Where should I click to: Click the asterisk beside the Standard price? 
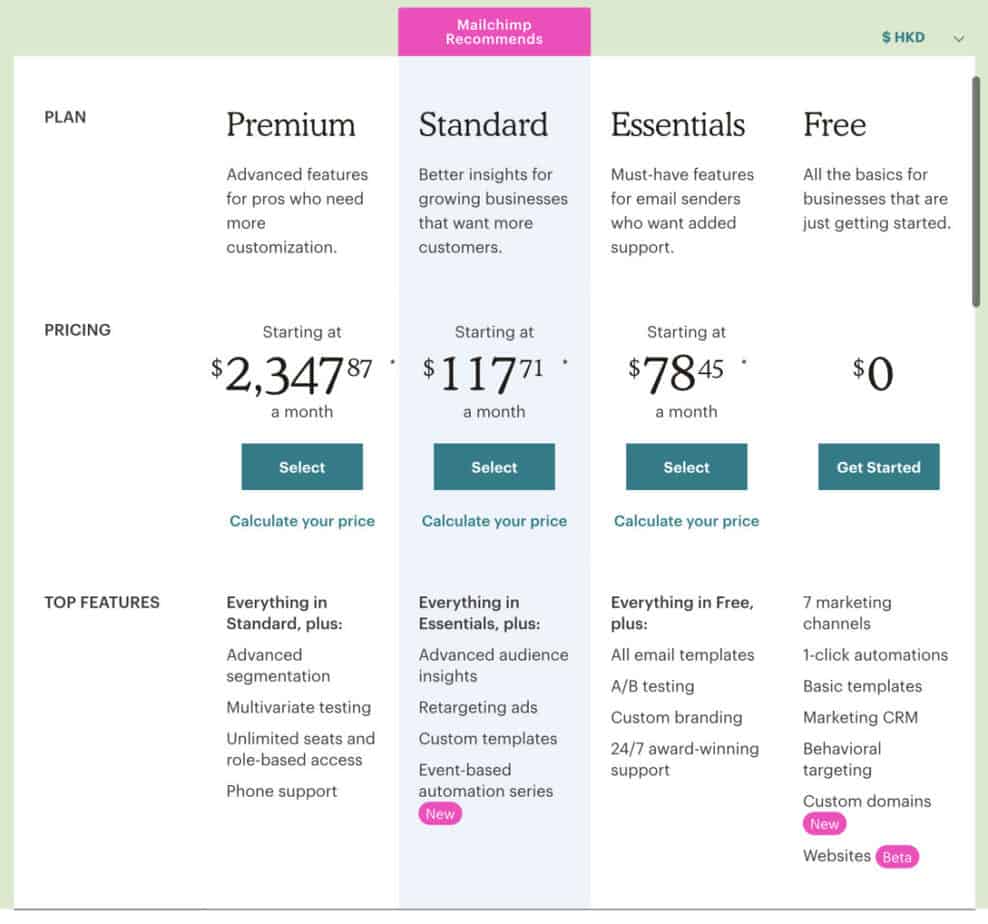tap(565, 361)
